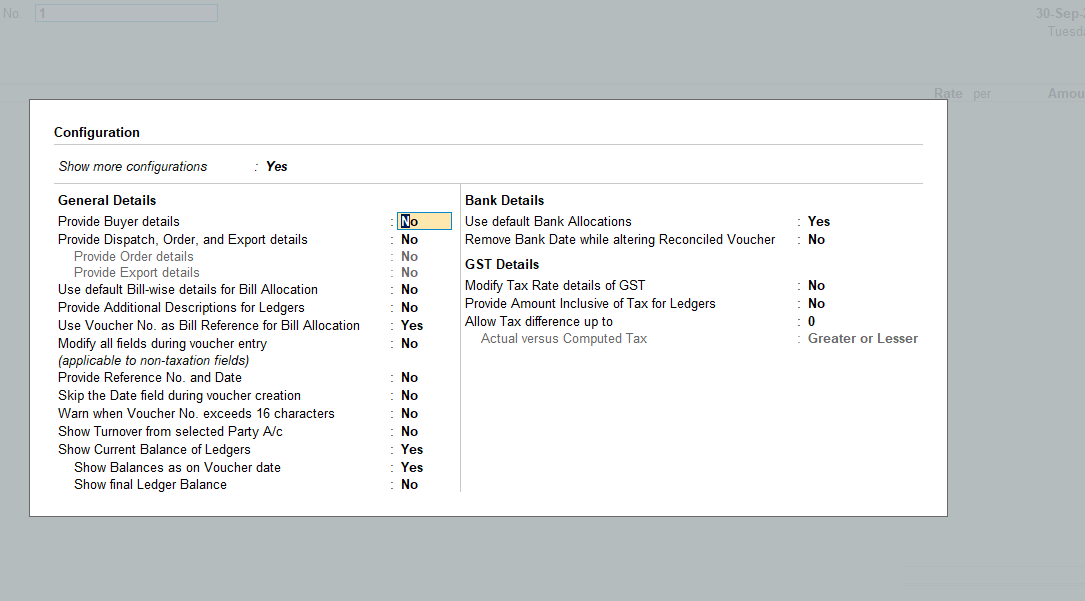Viewport: 1085px width, 601px height.
Task: Click the Show final Ledger Balance label
Action: coord(150,484)
